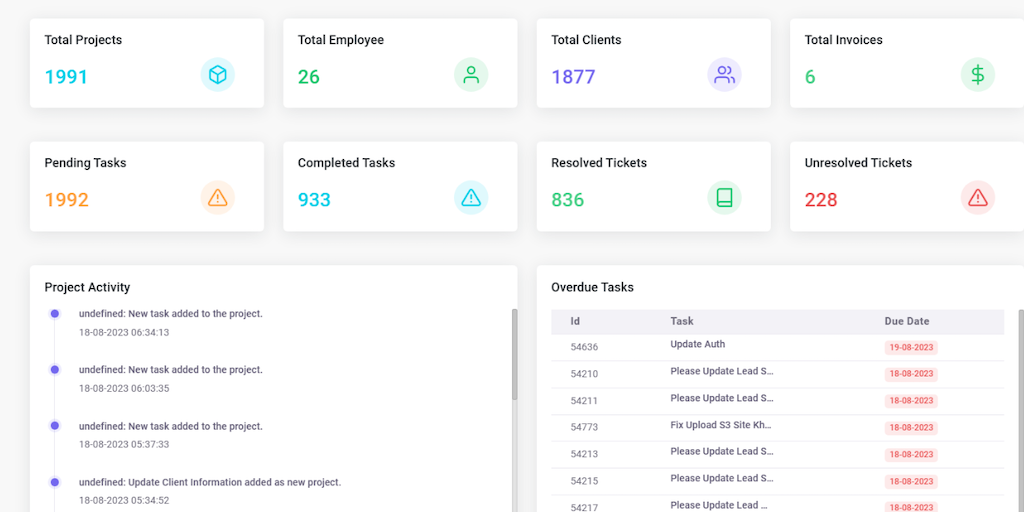Click the dollar icon in Total Invoices
Image resolution: width=1024 pixels, height=512 pixels.
978,75
